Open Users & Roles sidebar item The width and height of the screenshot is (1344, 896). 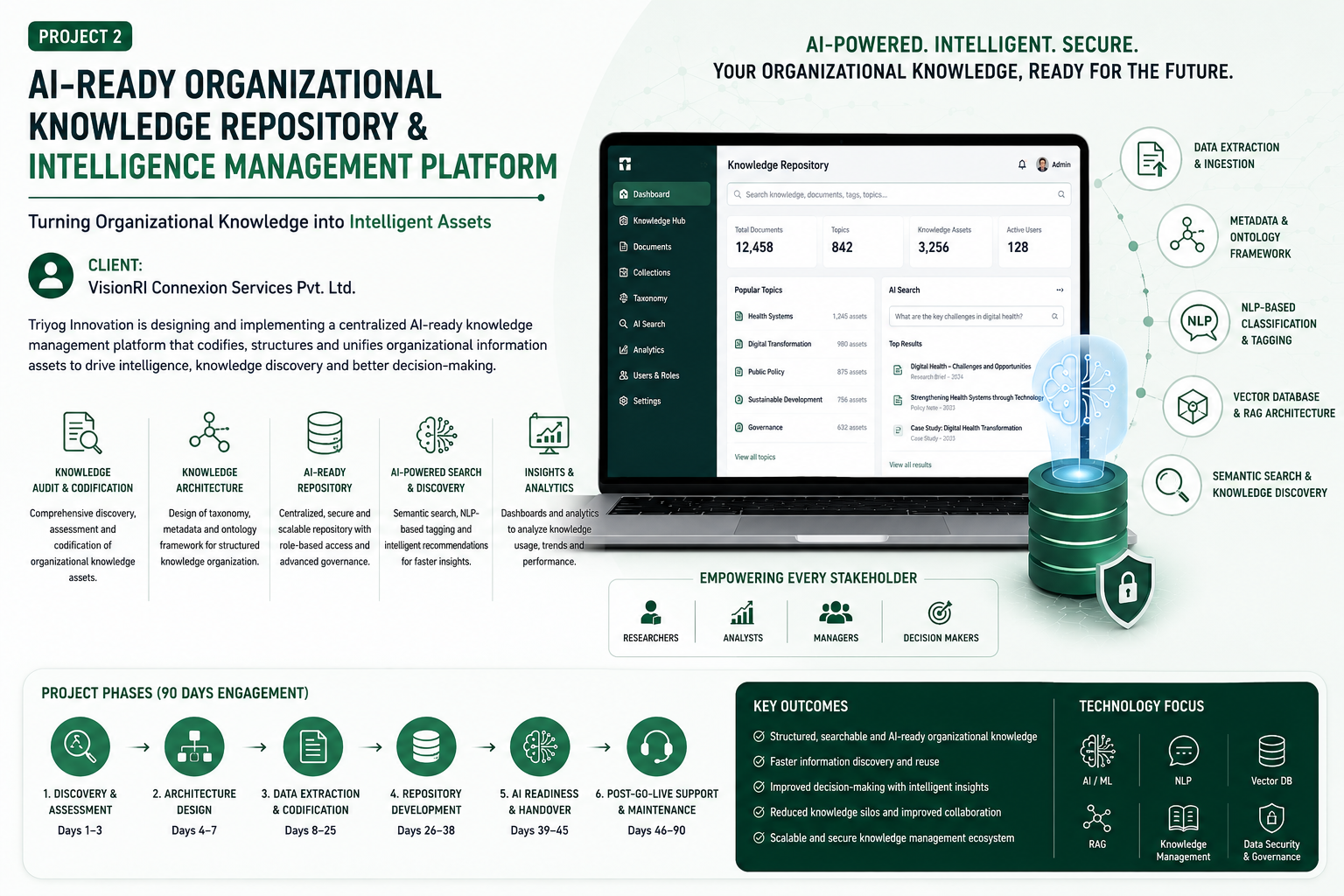[649, 375]
